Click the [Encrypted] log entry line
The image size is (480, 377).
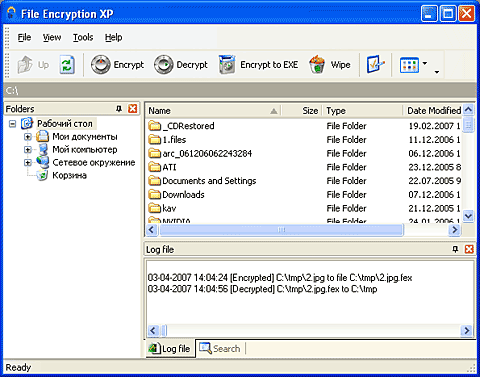coord(280,278)
